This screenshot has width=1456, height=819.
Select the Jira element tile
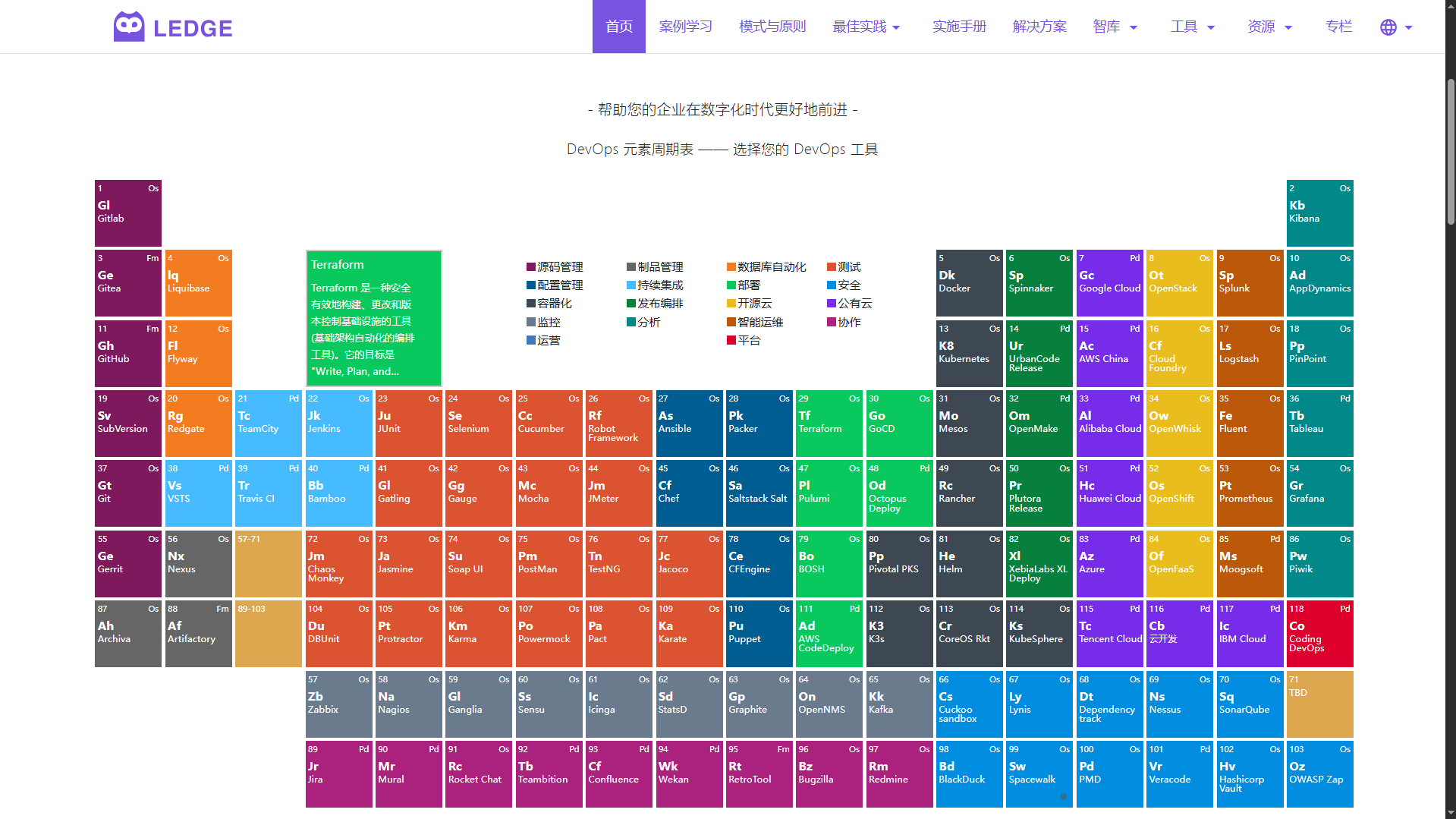coord(339,774)
